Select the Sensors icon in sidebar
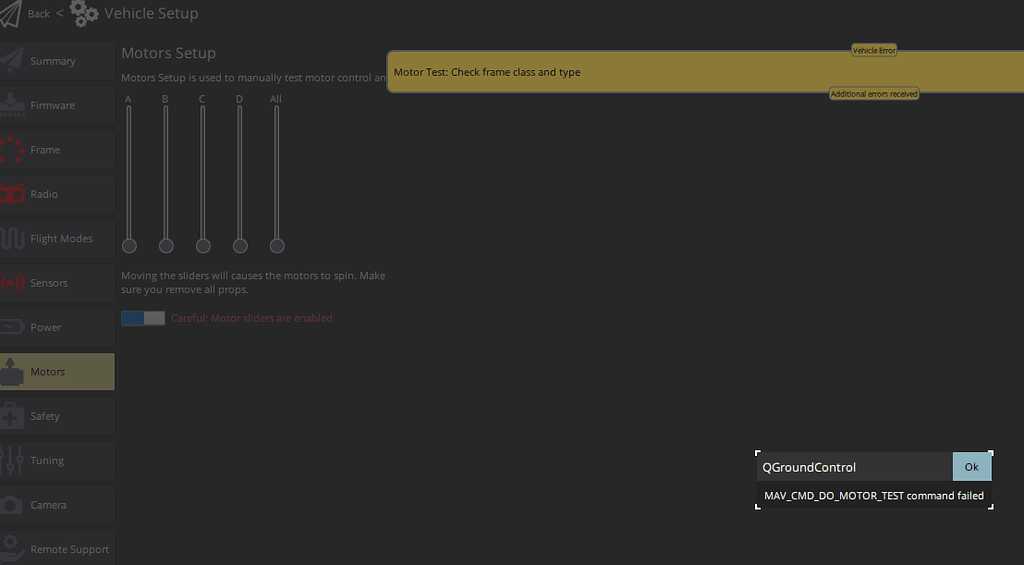 coord(12,283)
